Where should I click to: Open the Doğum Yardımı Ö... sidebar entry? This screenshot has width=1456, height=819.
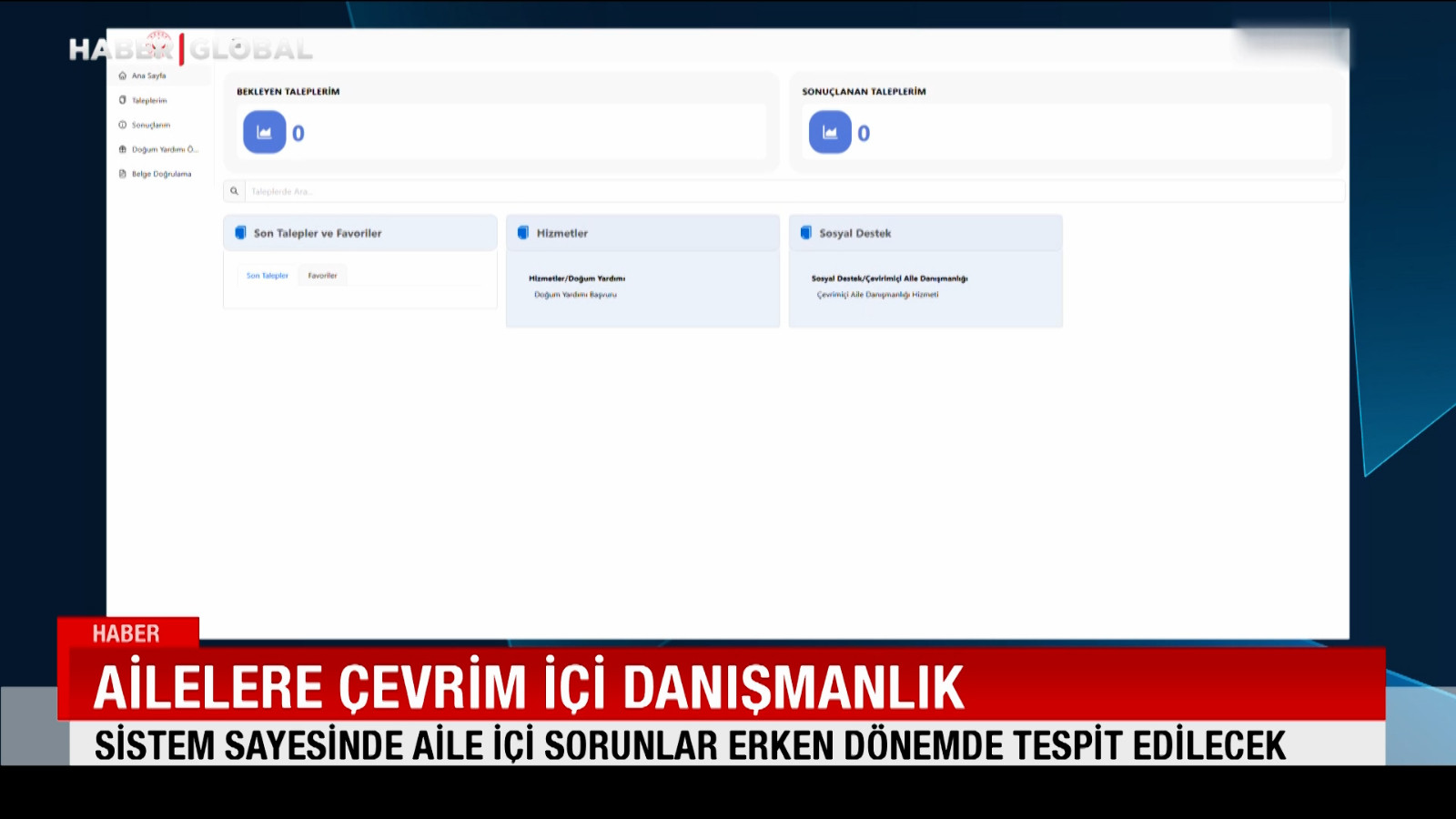click(164, 149)
